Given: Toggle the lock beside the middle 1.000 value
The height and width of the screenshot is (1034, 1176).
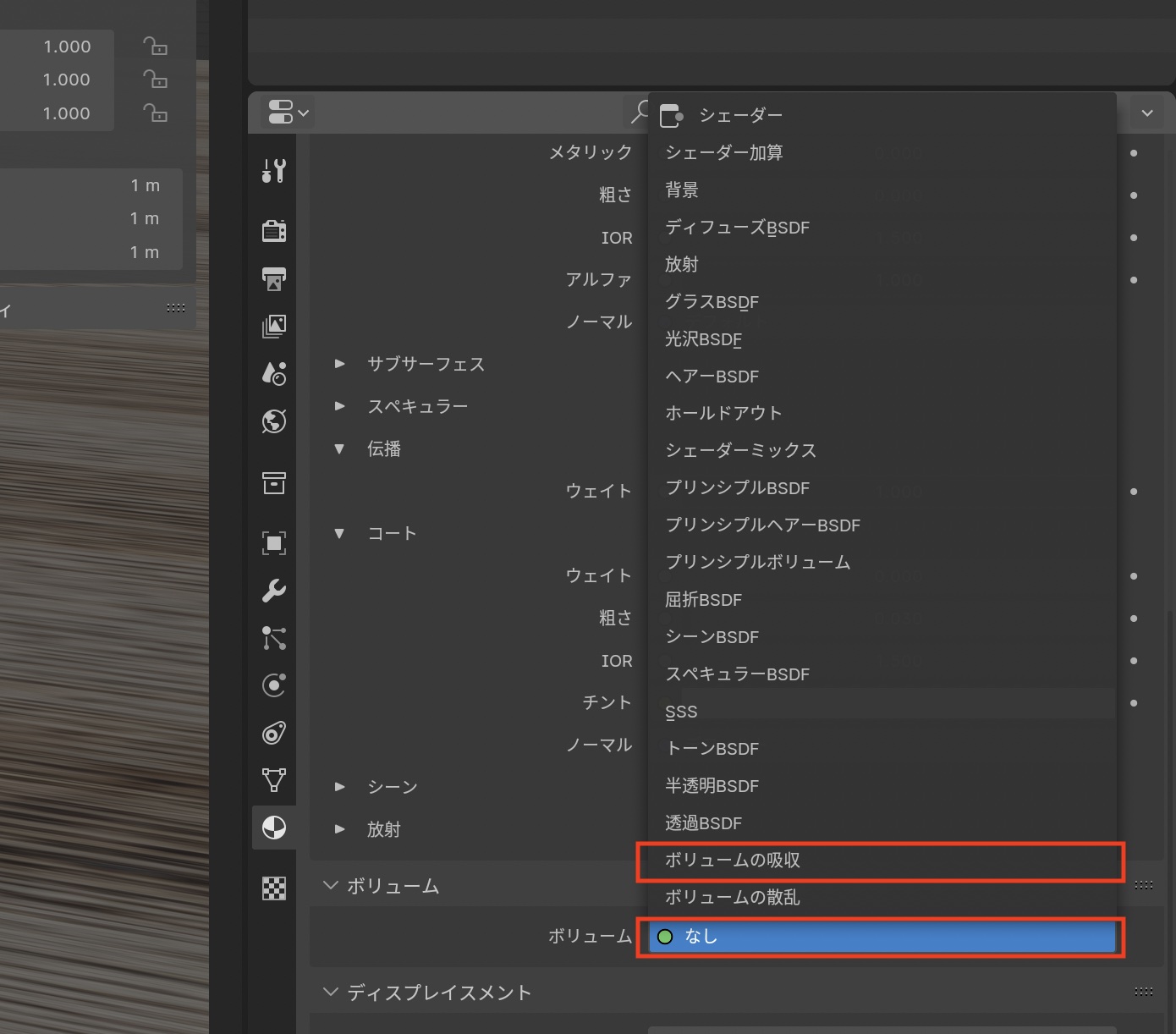Looking at the screenshot, I should [x=155, y=80].
